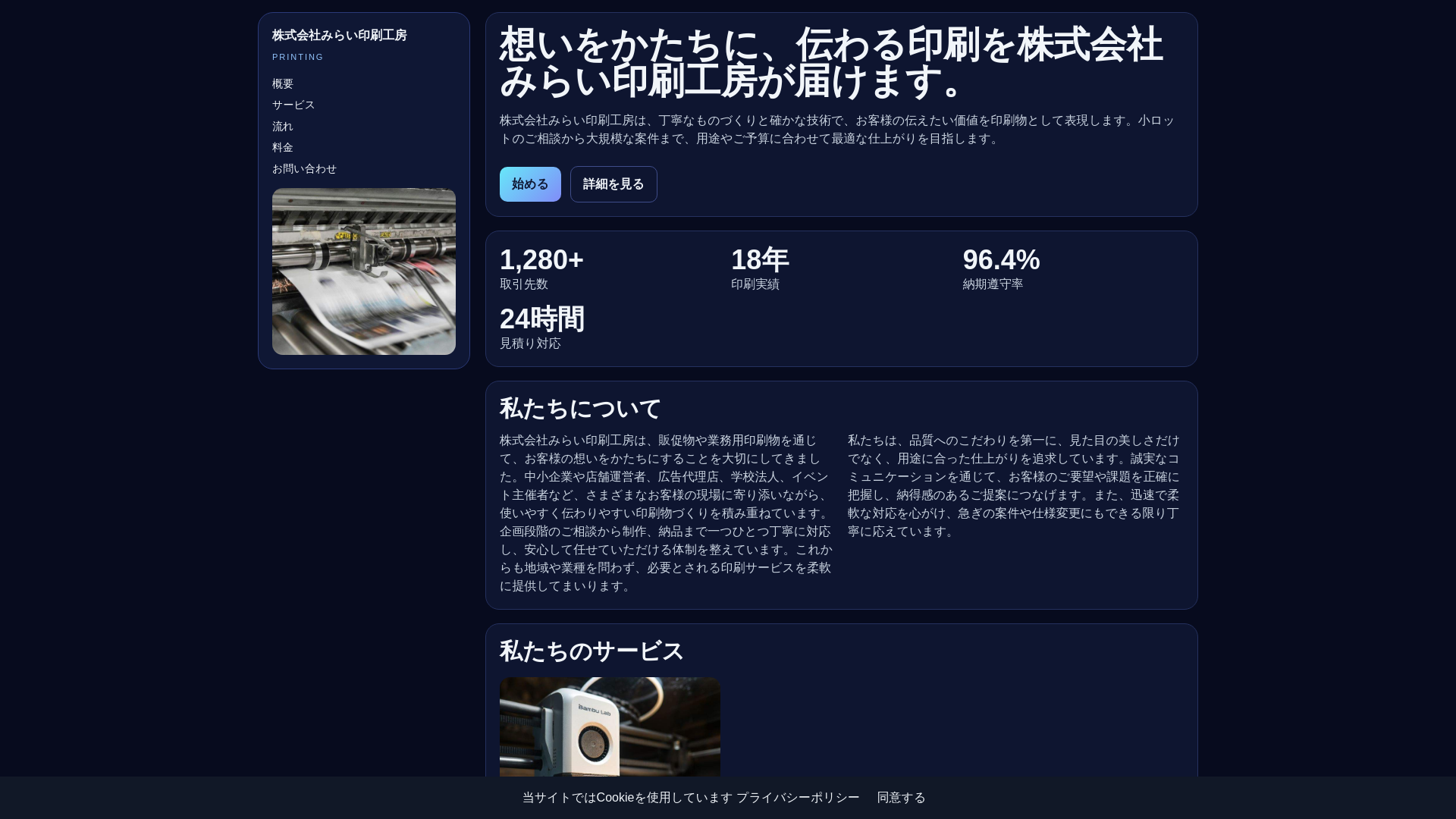Click the about paragraph starting 私たちは、品質へのこだわり
1456x819 pixels.
(x=1015, y=486)
